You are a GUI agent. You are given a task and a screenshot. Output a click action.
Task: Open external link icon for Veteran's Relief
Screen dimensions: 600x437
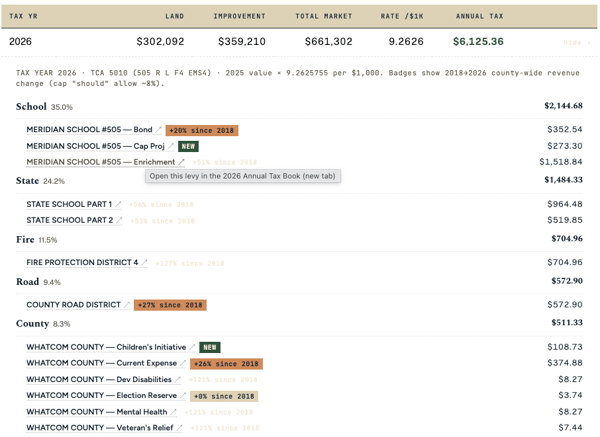point(179,428)
